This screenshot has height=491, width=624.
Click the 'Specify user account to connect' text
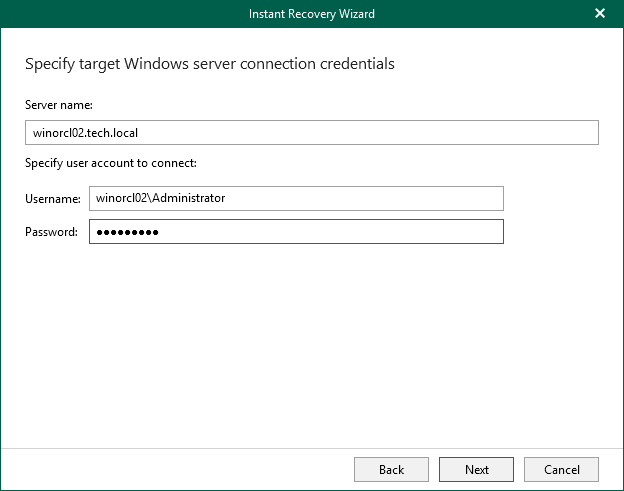tap(110, 163)
